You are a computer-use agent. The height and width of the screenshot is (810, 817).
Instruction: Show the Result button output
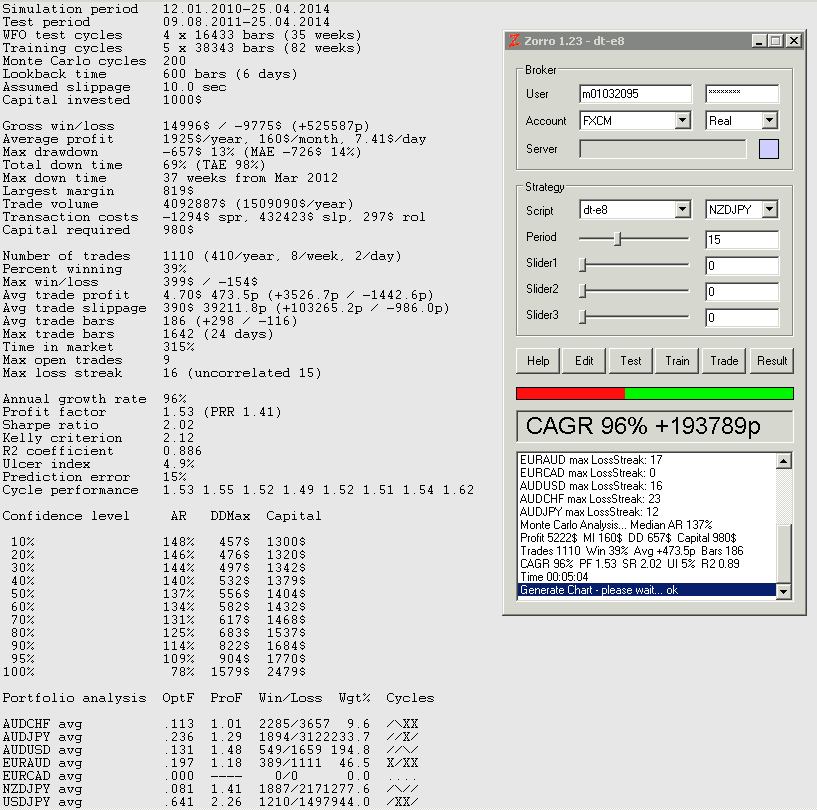(771, 361)
